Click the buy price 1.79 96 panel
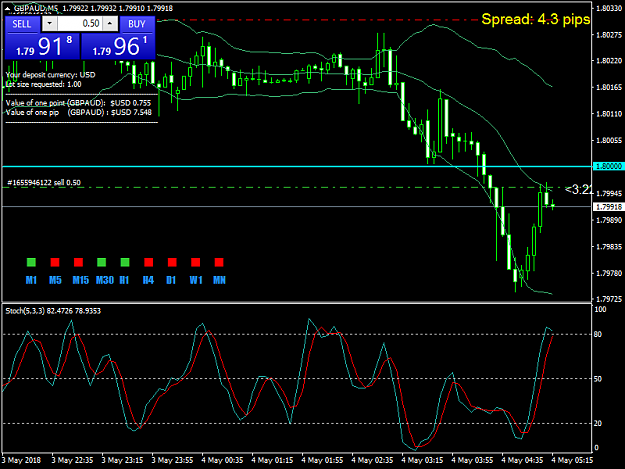This screenshot has height=469, width=625. tap(118, 46)
